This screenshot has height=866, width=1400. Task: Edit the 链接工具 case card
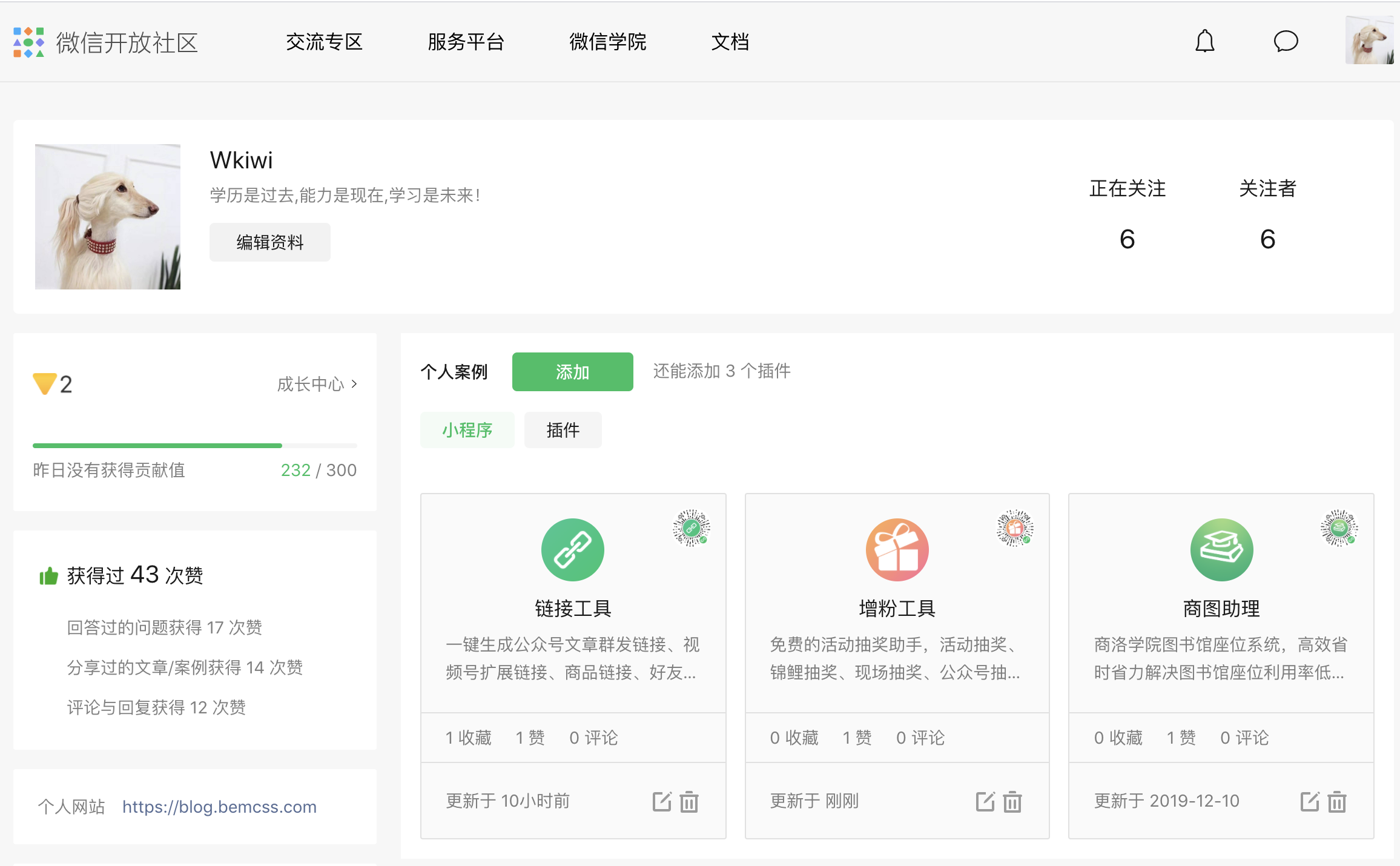(x=661, y=801)
